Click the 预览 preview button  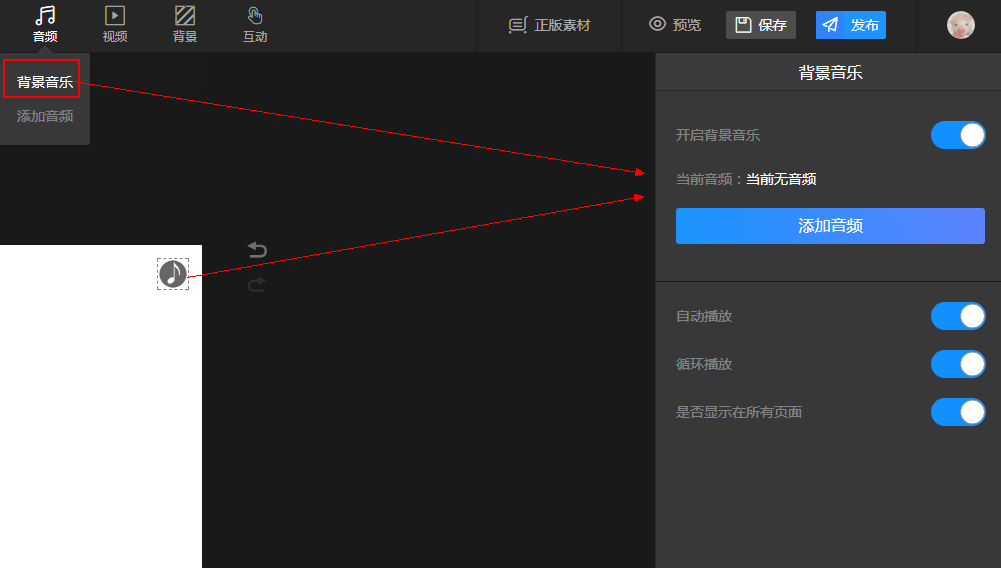[x=675, y=25]
